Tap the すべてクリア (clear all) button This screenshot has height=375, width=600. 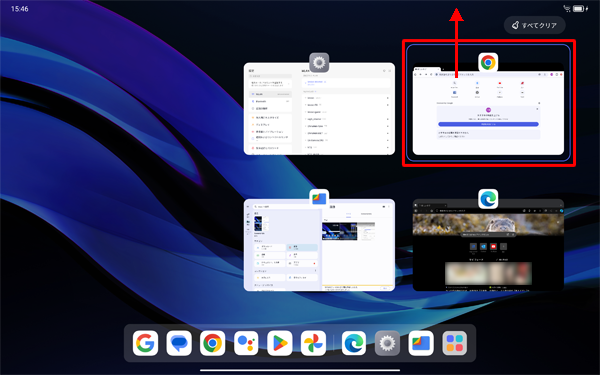[x=535, y=25]
